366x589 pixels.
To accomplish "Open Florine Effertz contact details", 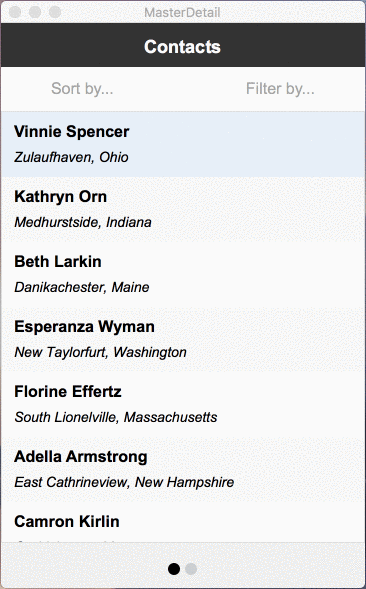I will pyautogui.click(x=183, y=404).
